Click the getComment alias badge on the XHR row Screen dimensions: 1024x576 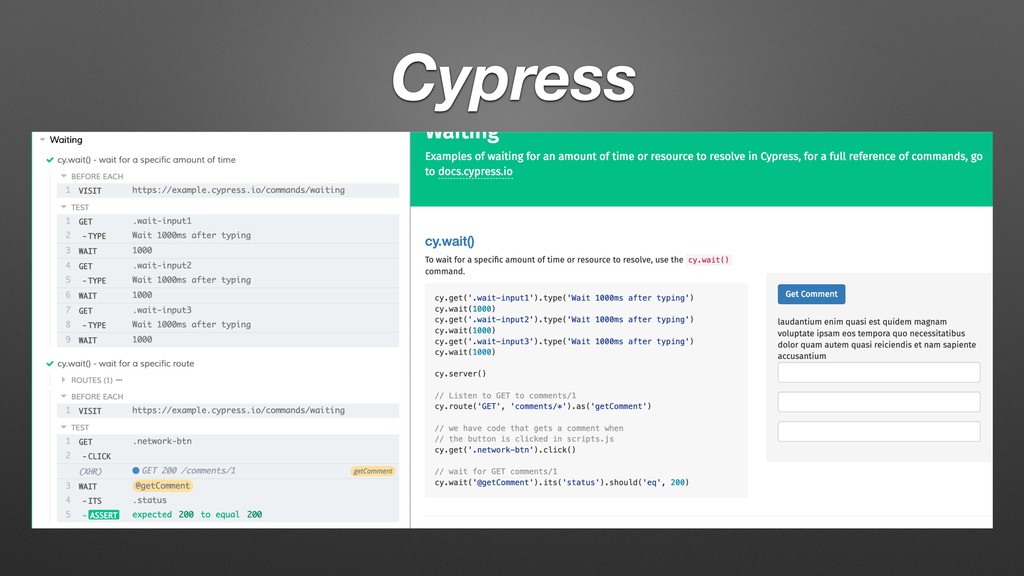[x=373, y=471]
